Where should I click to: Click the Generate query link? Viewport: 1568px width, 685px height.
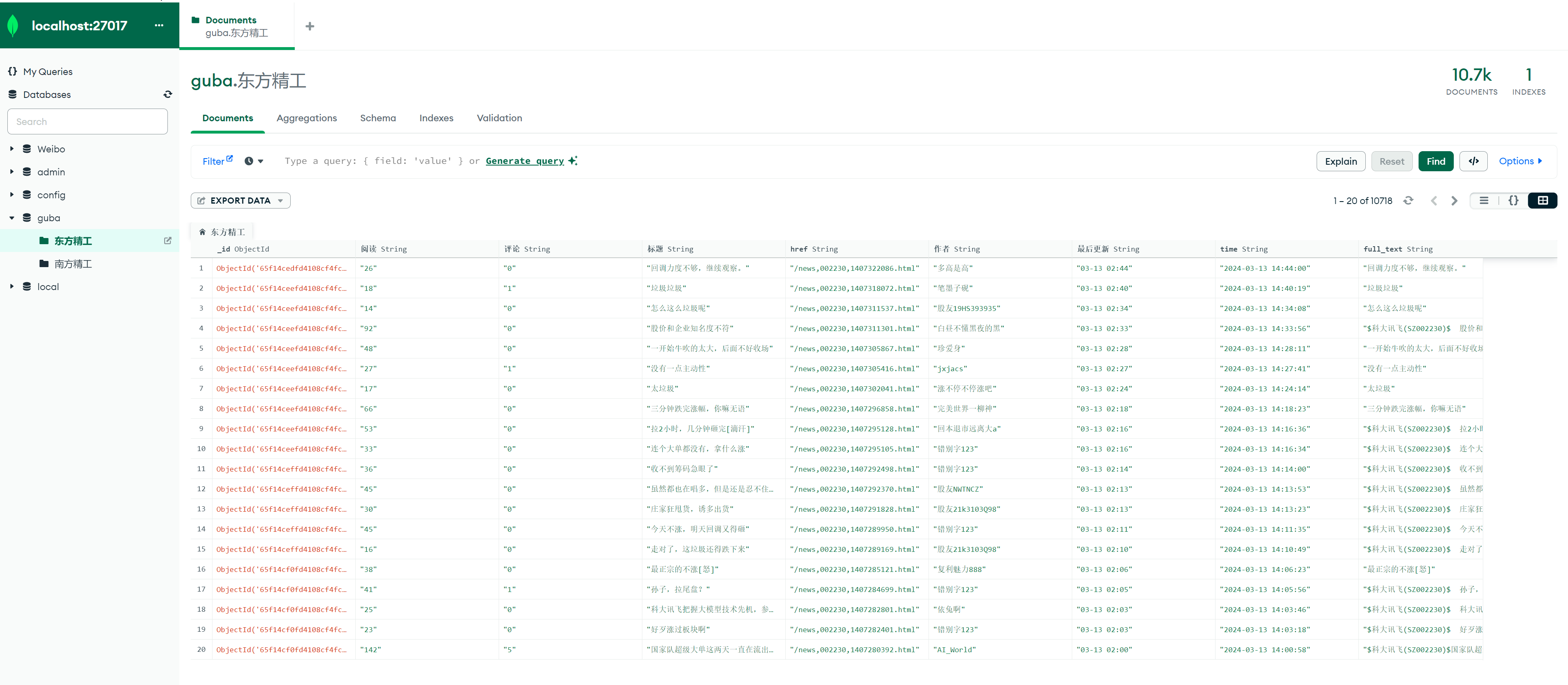(525, 161)
